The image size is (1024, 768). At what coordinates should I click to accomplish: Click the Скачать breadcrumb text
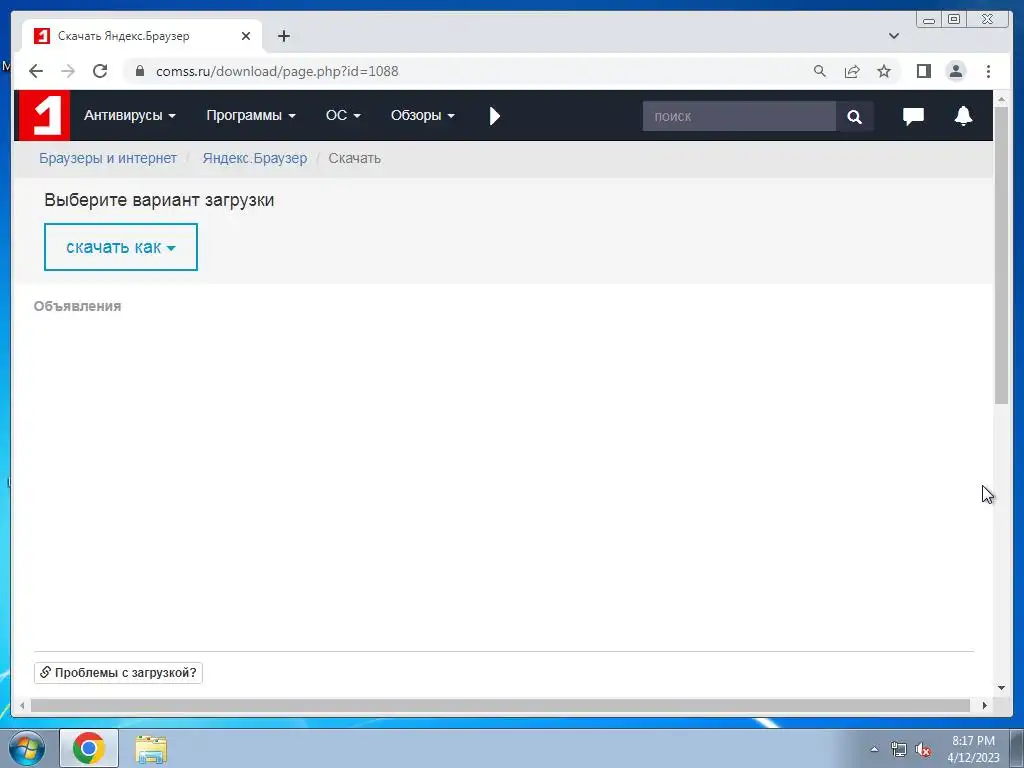[x=355, y=158]
